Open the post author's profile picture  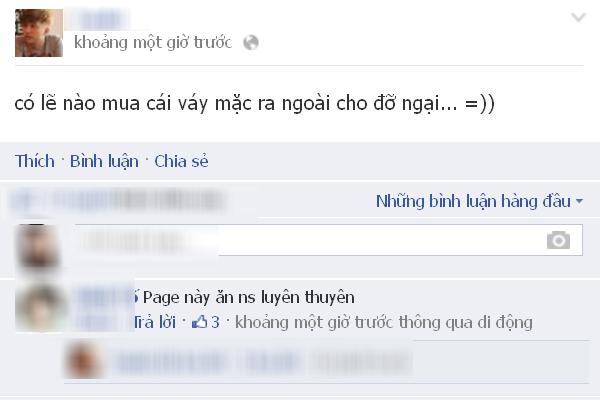[x=39, y=33]
